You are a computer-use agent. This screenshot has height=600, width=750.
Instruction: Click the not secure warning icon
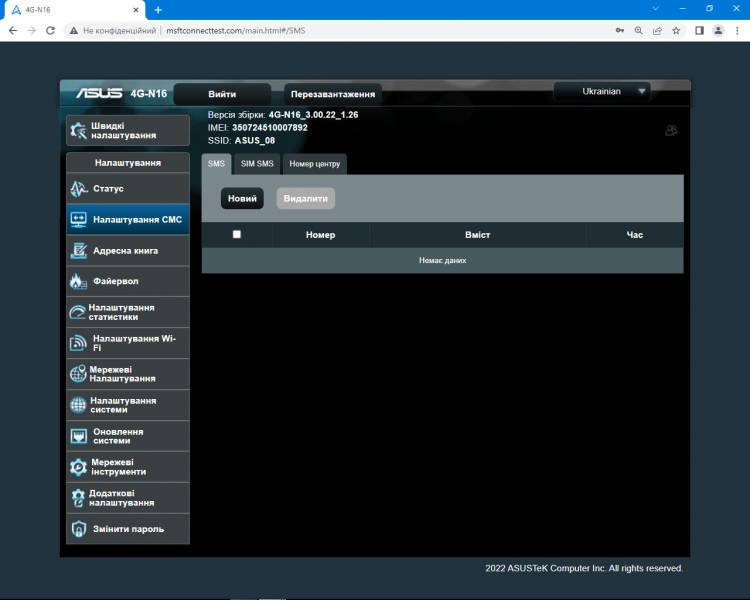click(x=73, y=31)
